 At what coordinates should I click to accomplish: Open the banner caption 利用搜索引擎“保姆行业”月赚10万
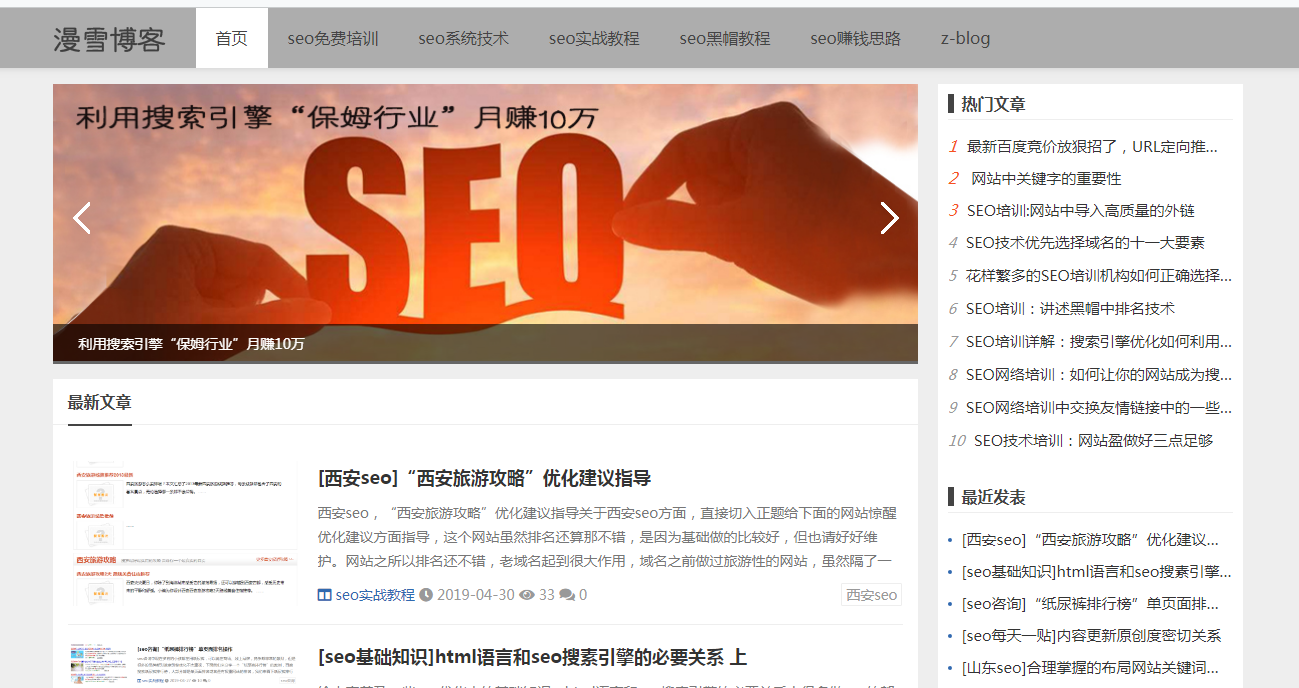pyautogui.click(x=191, y=344)
